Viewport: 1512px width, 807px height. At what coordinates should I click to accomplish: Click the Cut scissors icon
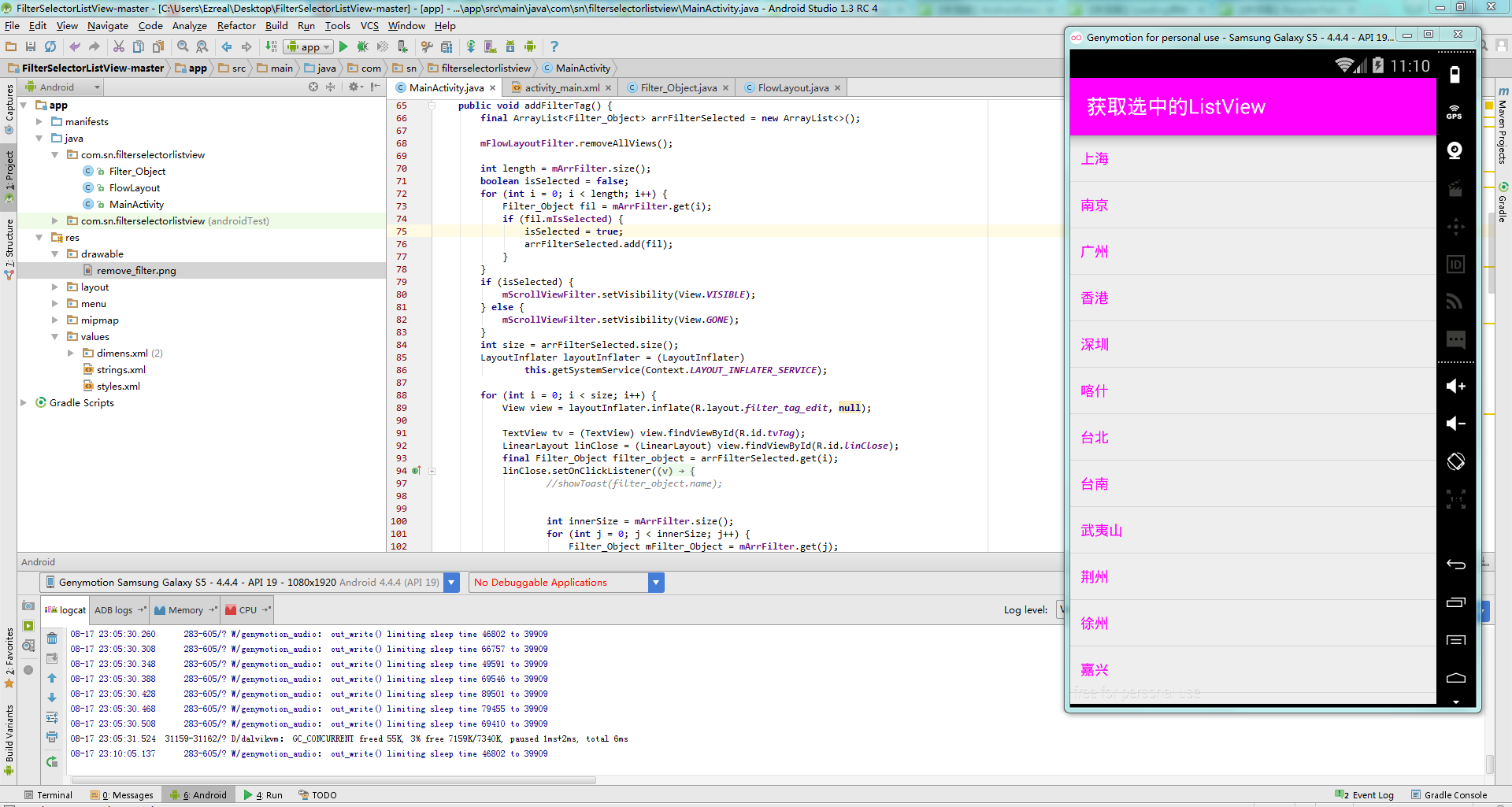tap(119, 46)
